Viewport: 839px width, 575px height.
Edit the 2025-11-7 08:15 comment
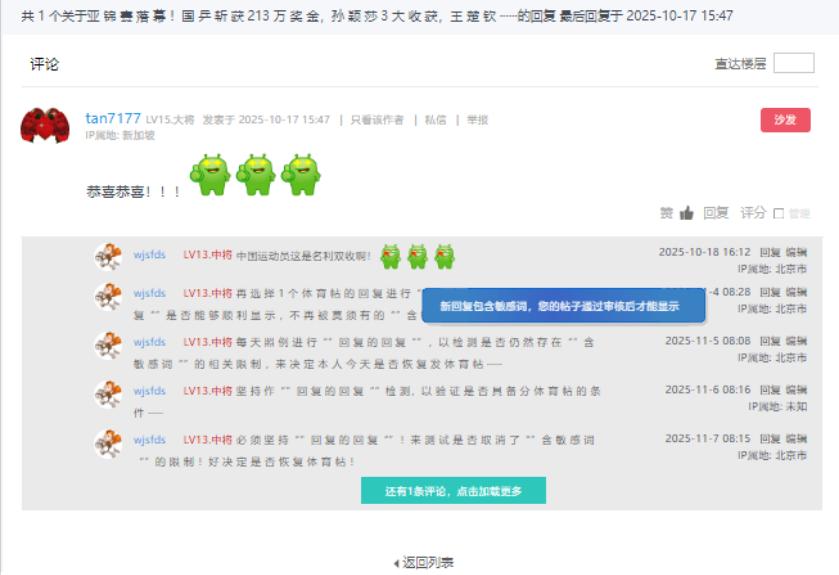click(796, 439)
